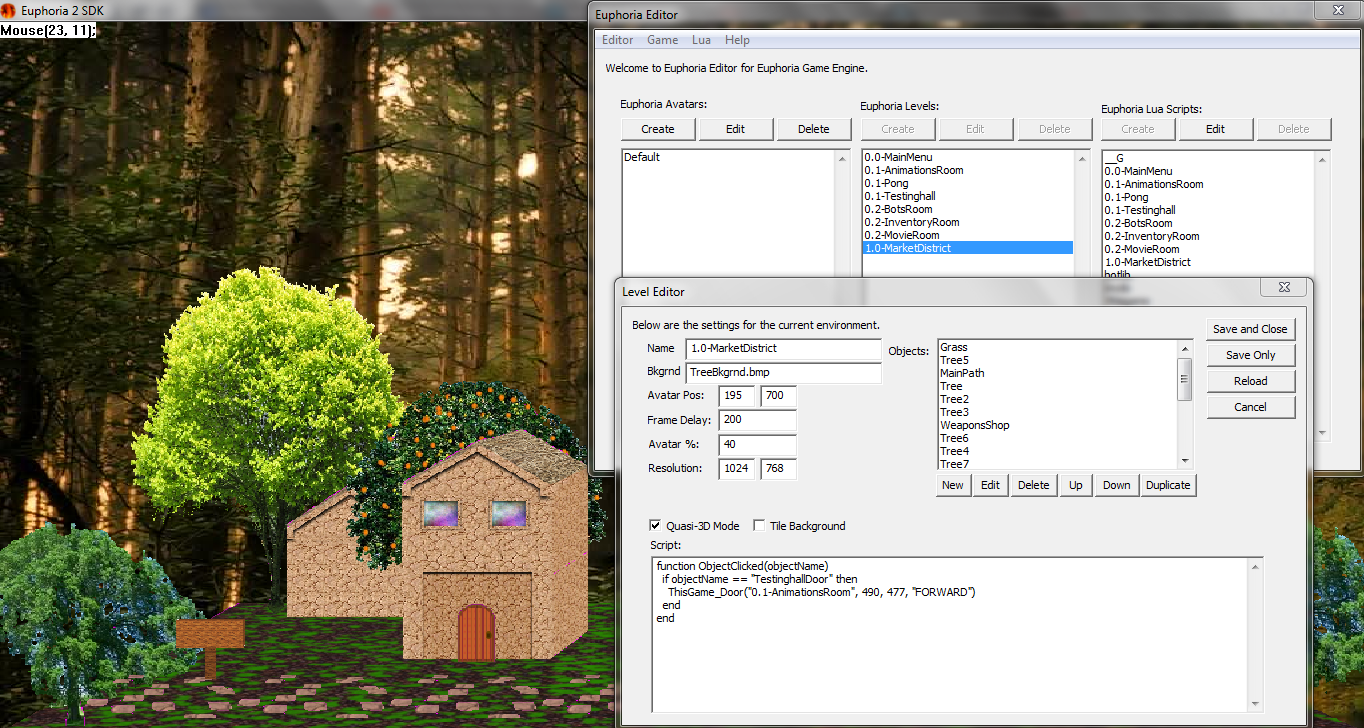This screenshot has width=1364, height=728.
Task: Select 1.0-MarketDistrict in the Lua Scripts list
Action: [1208, 262]
